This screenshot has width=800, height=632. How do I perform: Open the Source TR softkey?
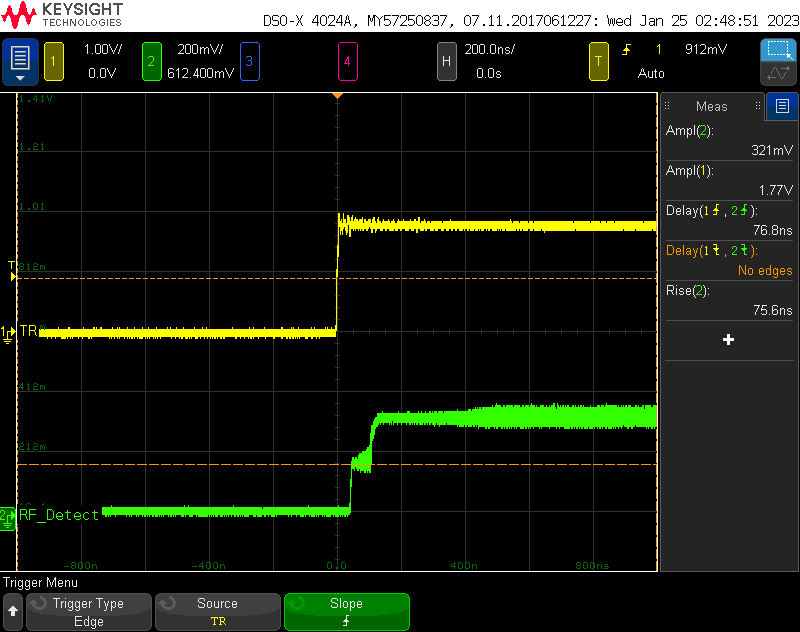coord(218,612)
